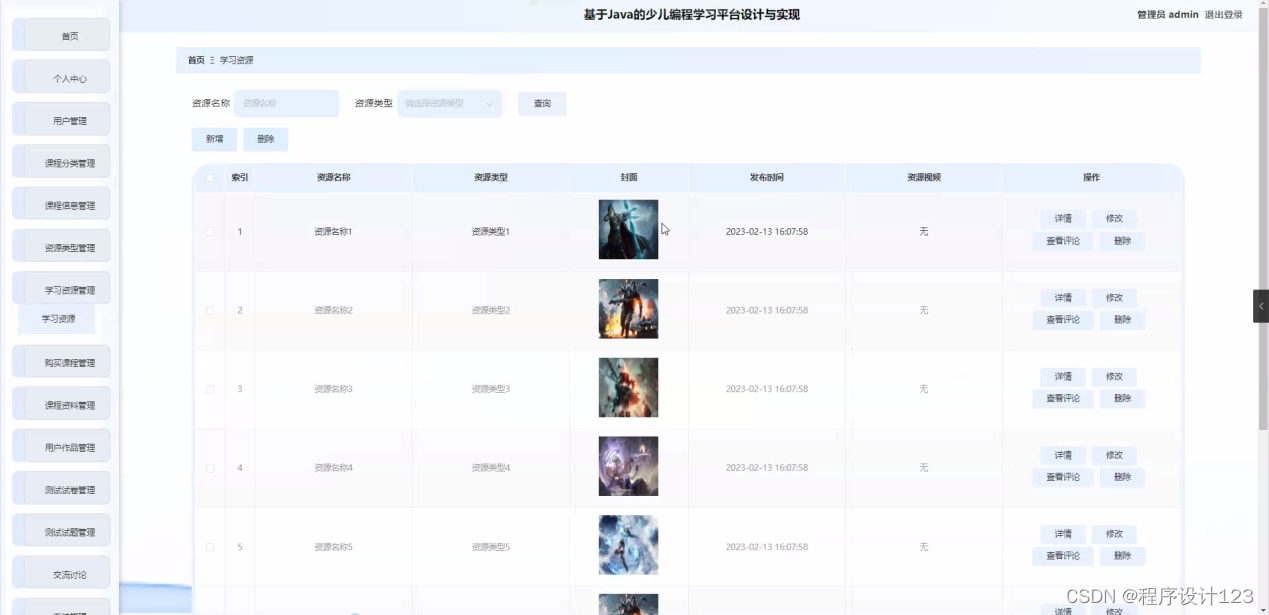Viewport: 1269px width, 615px height.
Task: Open cover thumbnail of 资源名称5
Action: pyautogui.click(x=628, y=545)
